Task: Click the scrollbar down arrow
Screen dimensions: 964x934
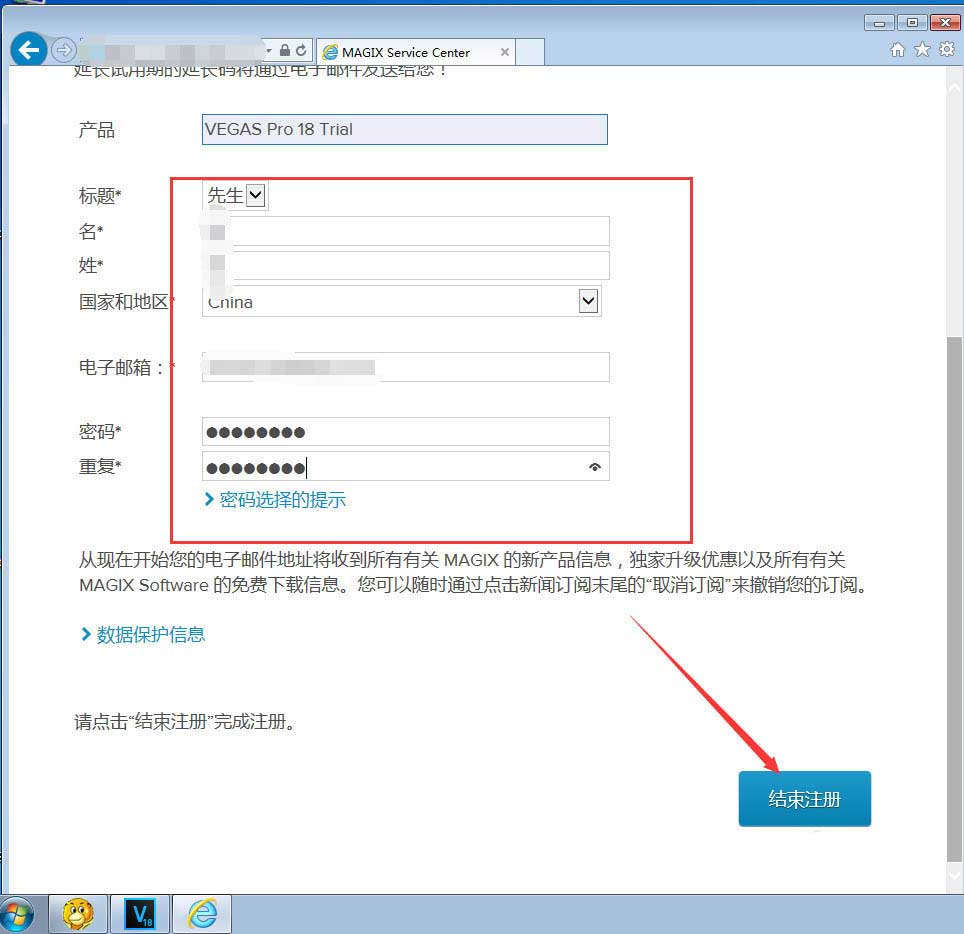Action: tap(954, 874)
